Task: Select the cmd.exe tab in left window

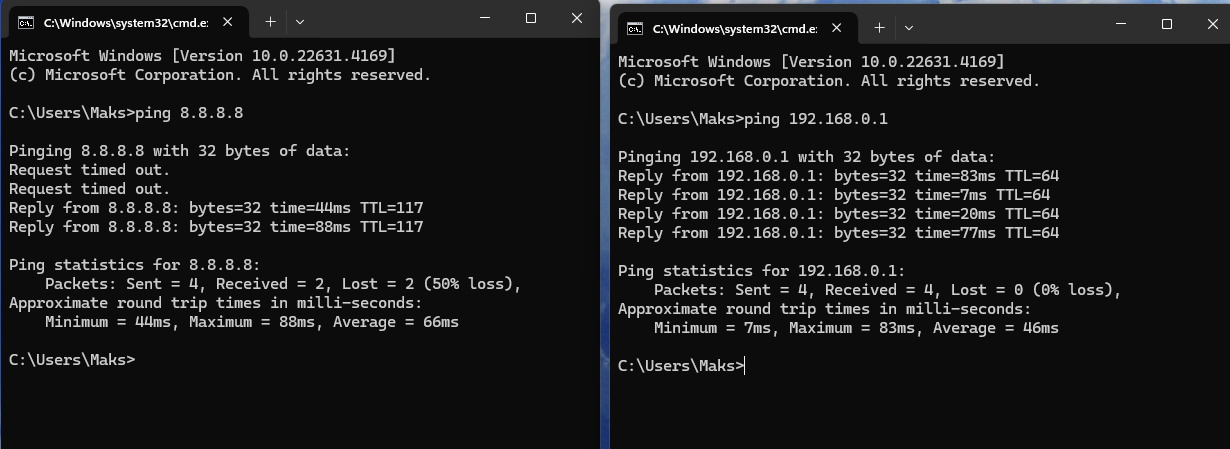Action: click(127, 21)
